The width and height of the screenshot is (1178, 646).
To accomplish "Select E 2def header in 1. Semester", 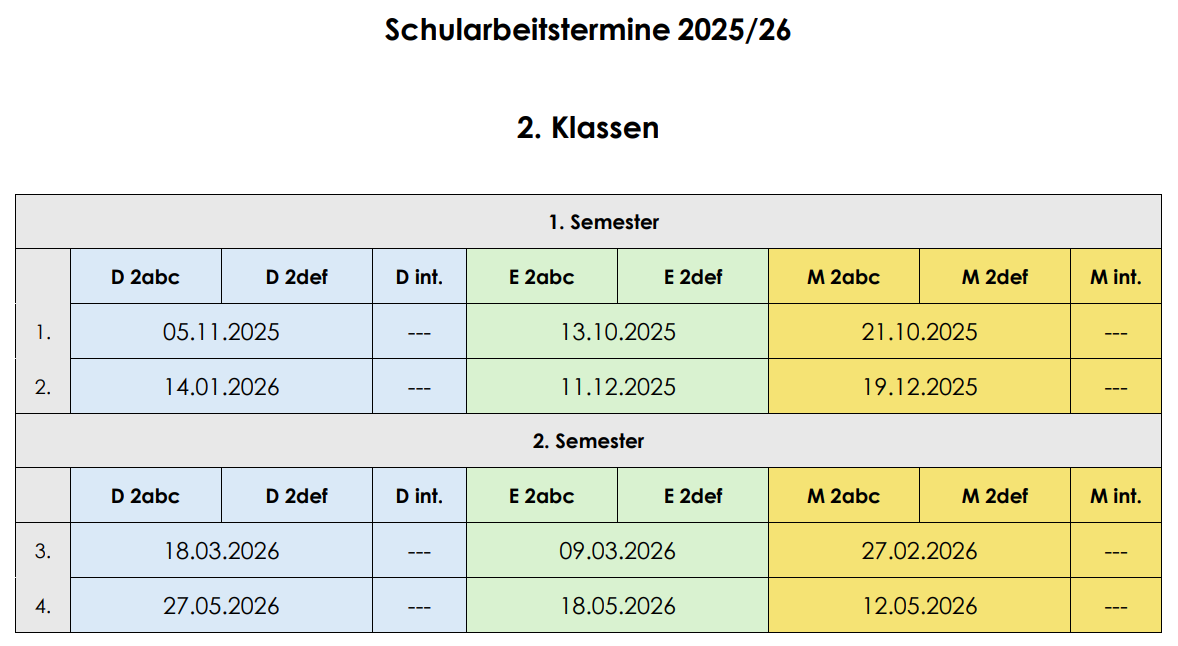I will pos(693,277).
